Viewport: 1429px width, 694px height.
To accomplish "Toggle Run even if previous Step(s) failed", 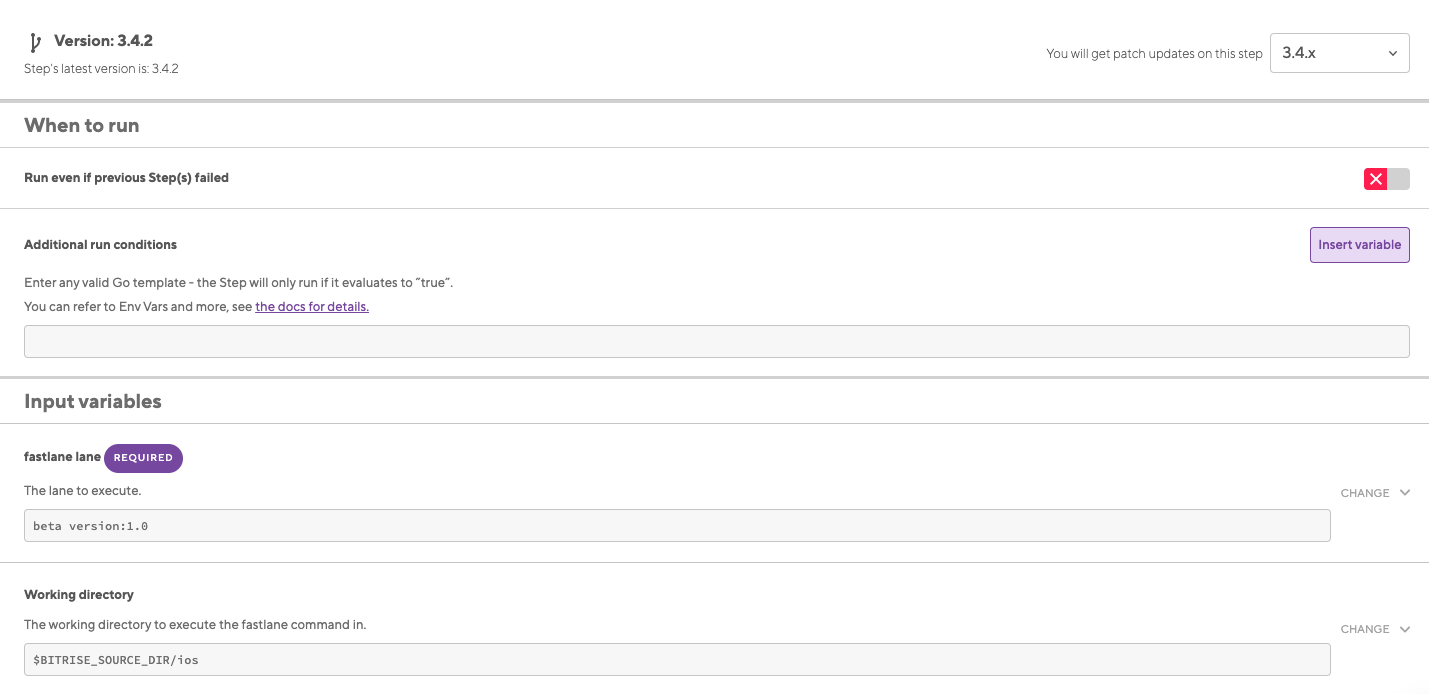I will coord(1386,179).
